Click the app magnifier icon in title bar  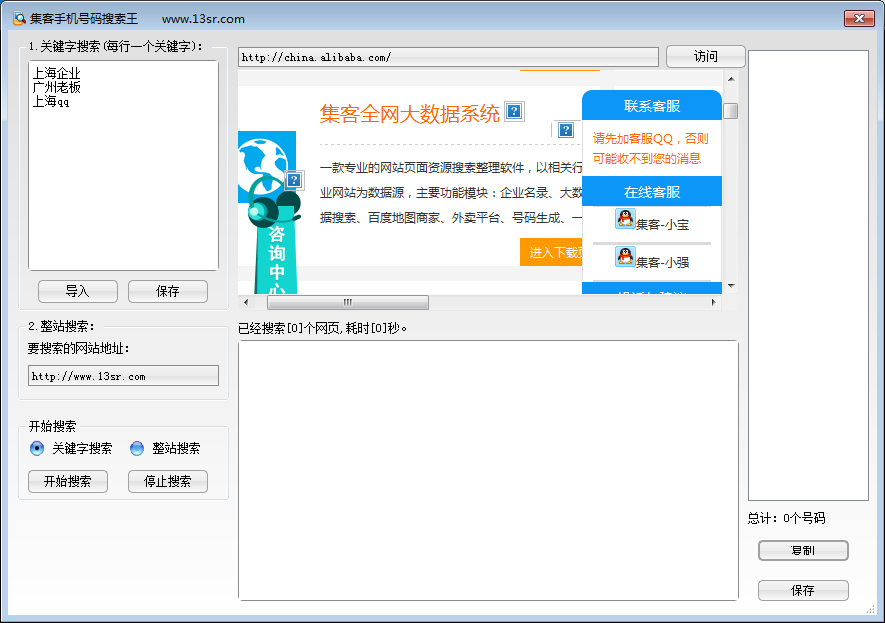(x=19, y=18)
